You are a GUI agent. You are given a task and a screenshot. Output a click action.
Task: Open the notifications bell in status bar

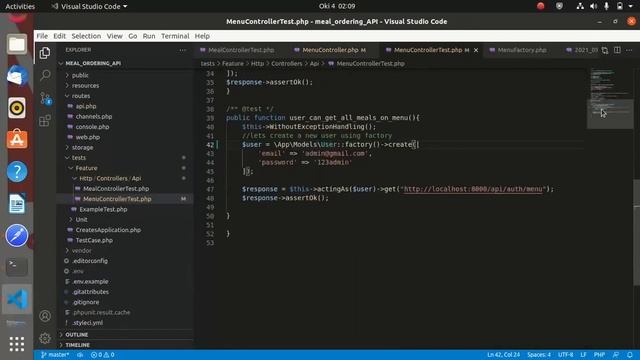pos(630,355)
